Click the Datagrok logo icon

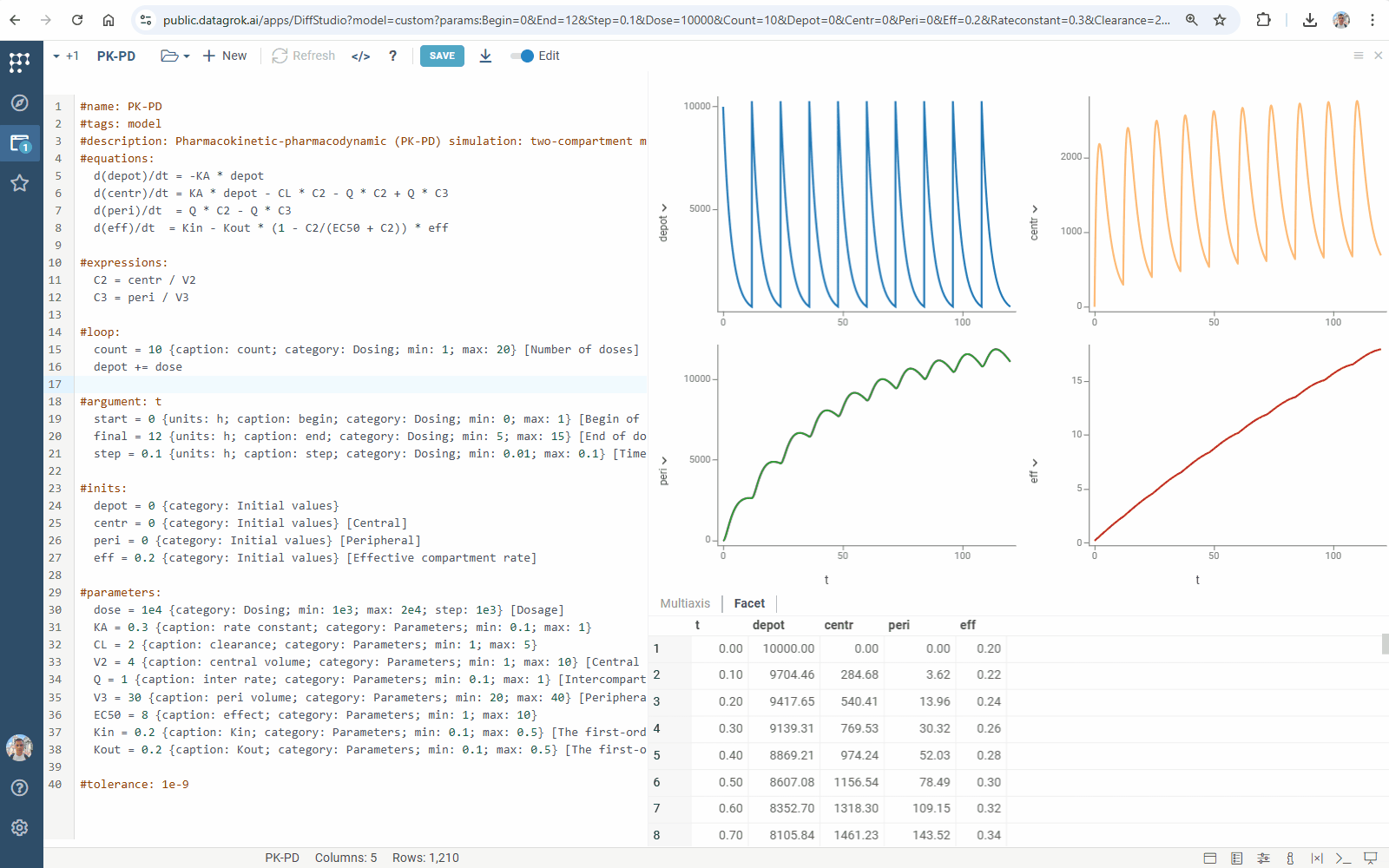pos(19,62)
